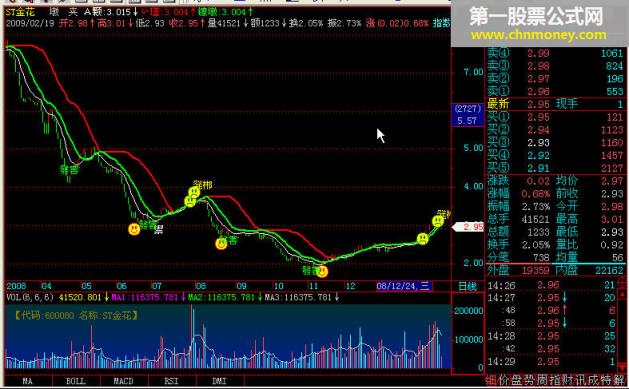Click the 代码:600080 名称:ST金花 caption

[x=75, y=316]
